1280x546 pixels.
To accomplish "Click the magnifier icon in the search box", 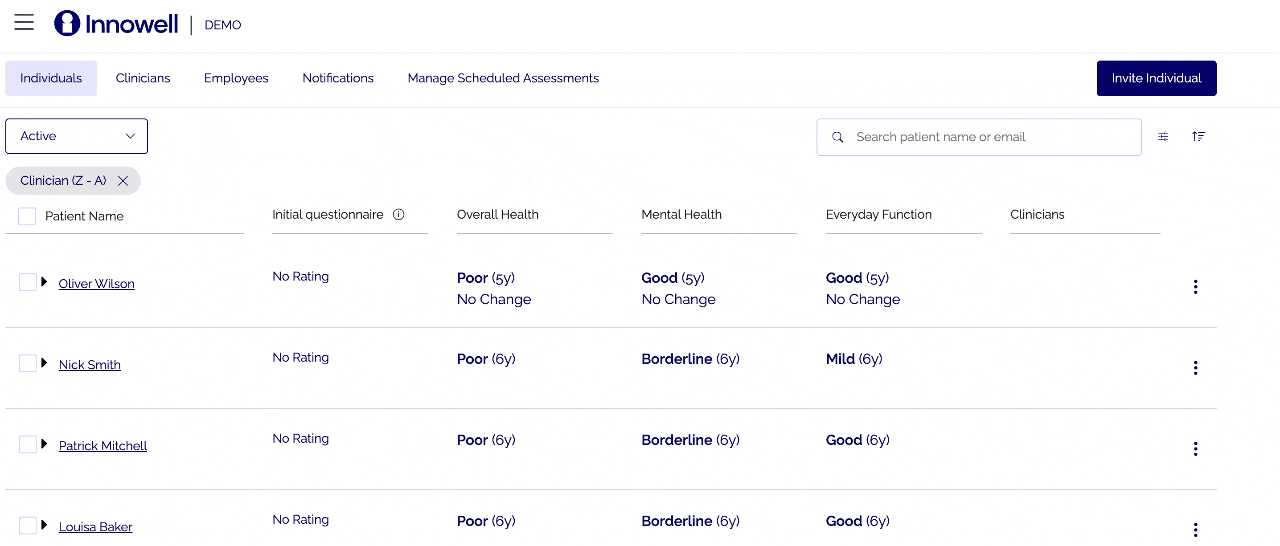I will [838, 137].
